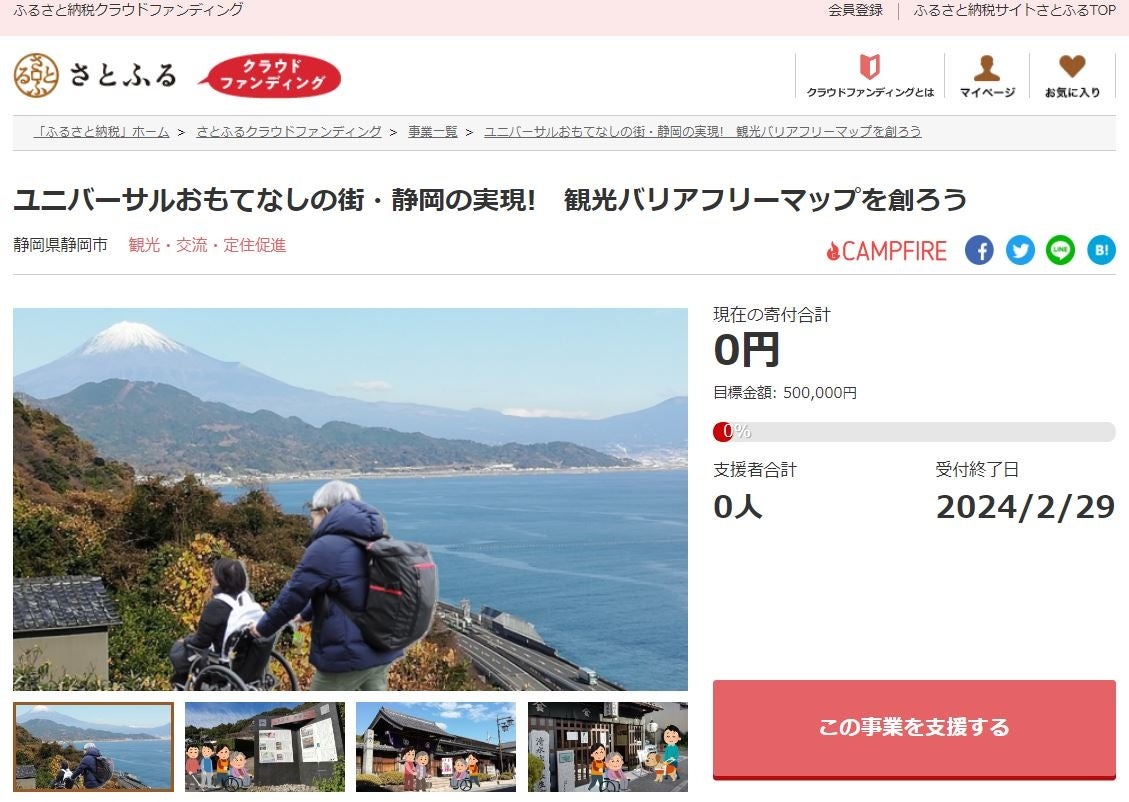Open 会員登録 link in top bar

(x=855, y=10)
